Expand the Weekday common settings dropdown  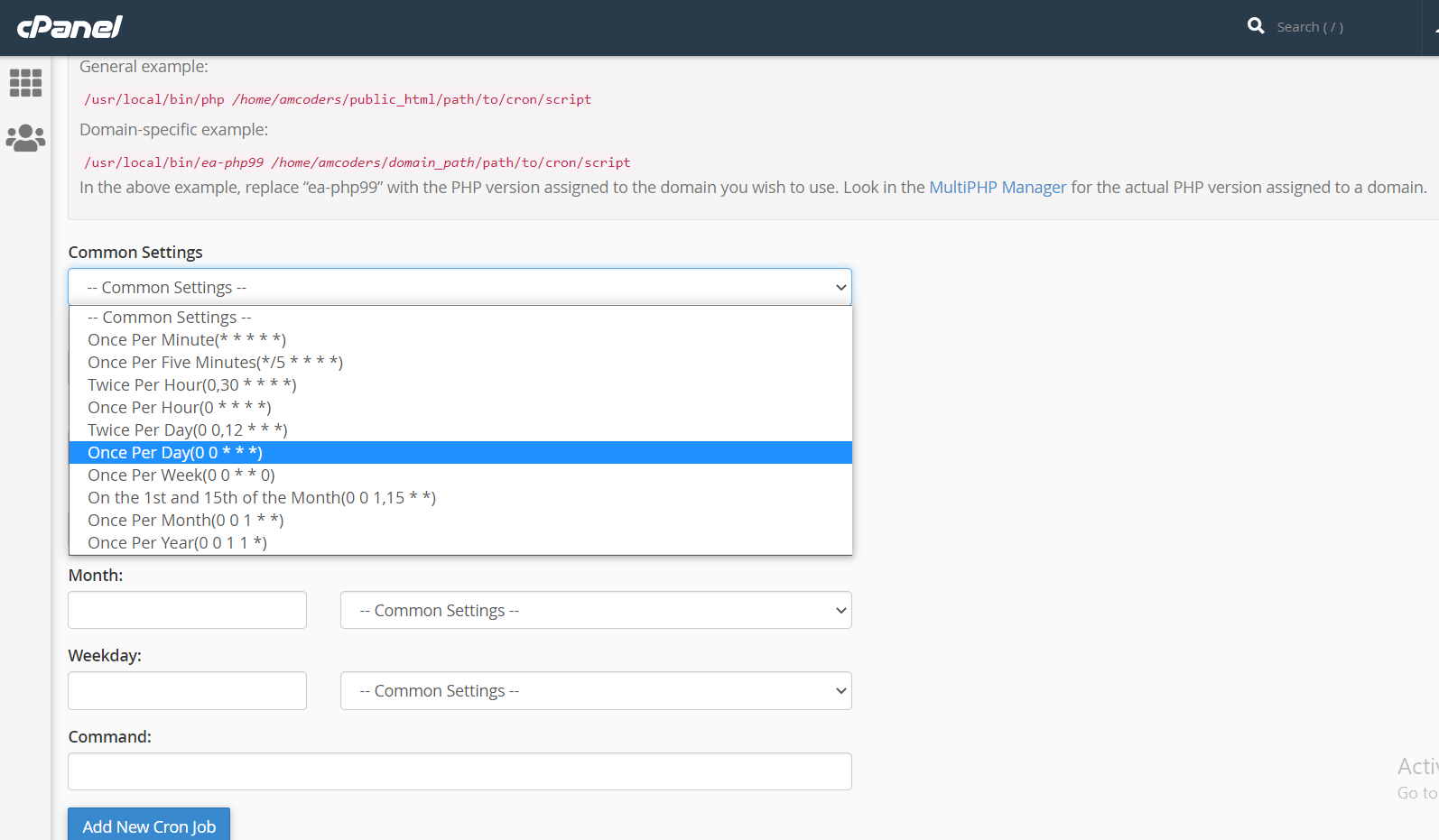(595, 691)
